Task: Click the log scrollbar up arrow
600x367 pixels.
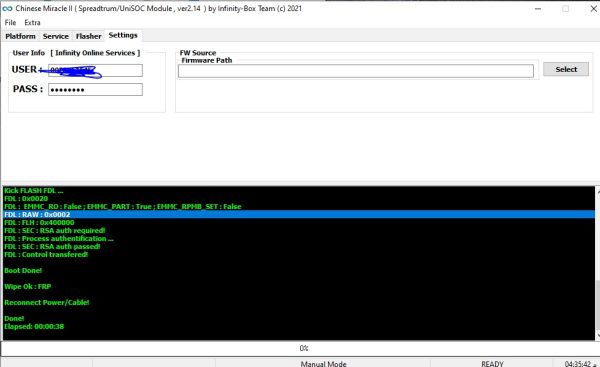Action: [x=598, y=190]
